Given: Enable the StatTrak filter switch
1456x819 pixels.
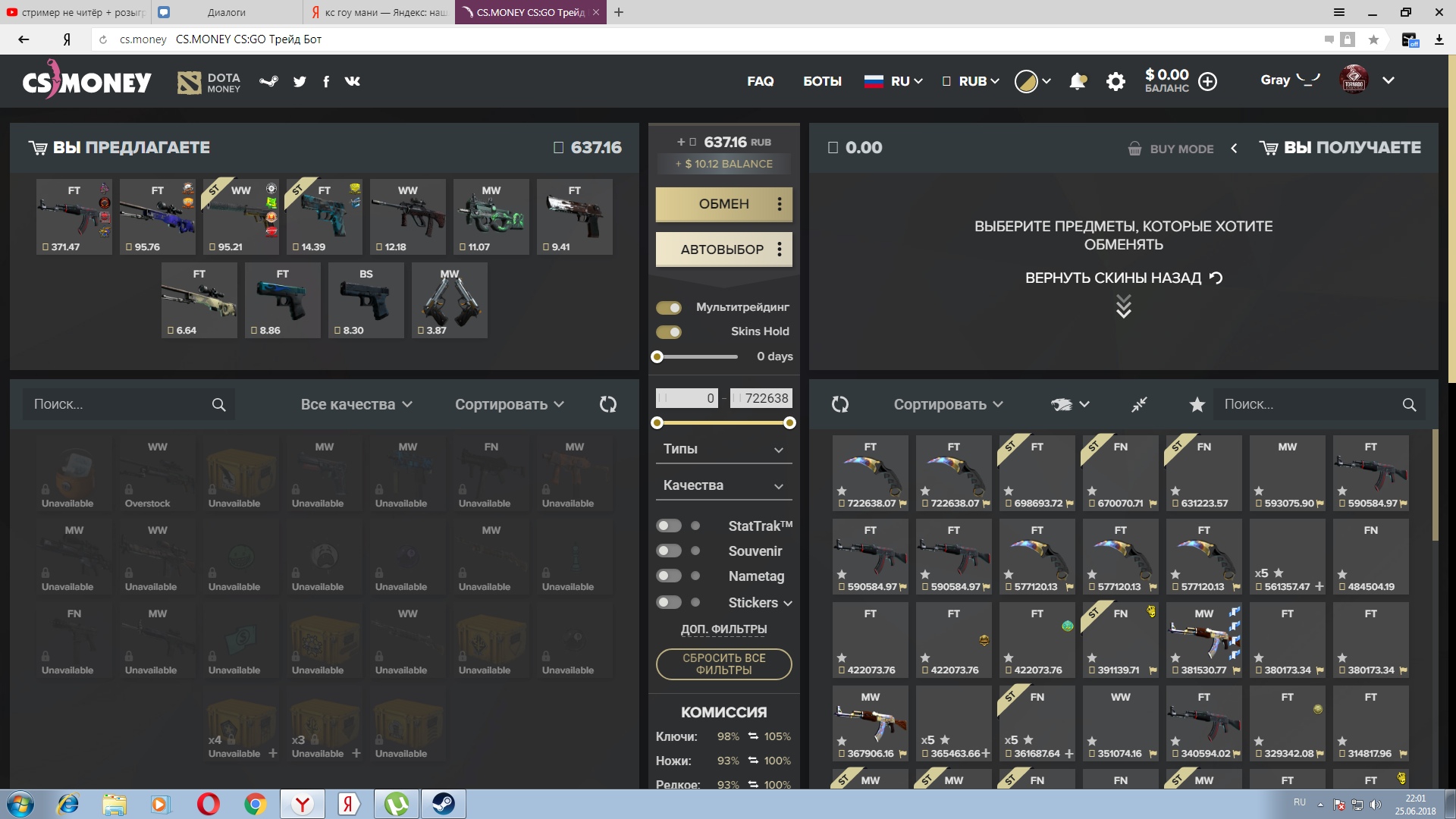Looking at the screenshot, I should click(669, 526).
